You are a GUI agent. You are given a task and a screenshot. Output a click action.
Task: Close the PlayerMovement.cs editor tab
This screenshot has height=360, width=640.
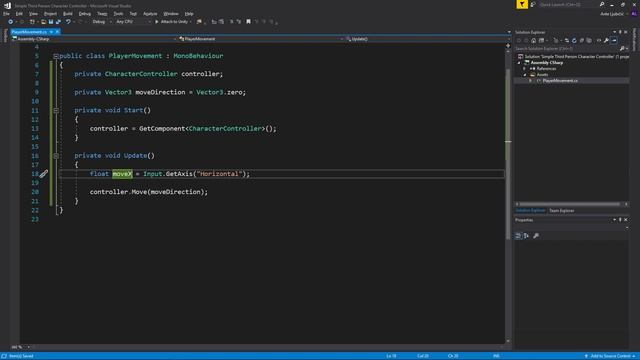pyautogui.click(x=58, y=32)
